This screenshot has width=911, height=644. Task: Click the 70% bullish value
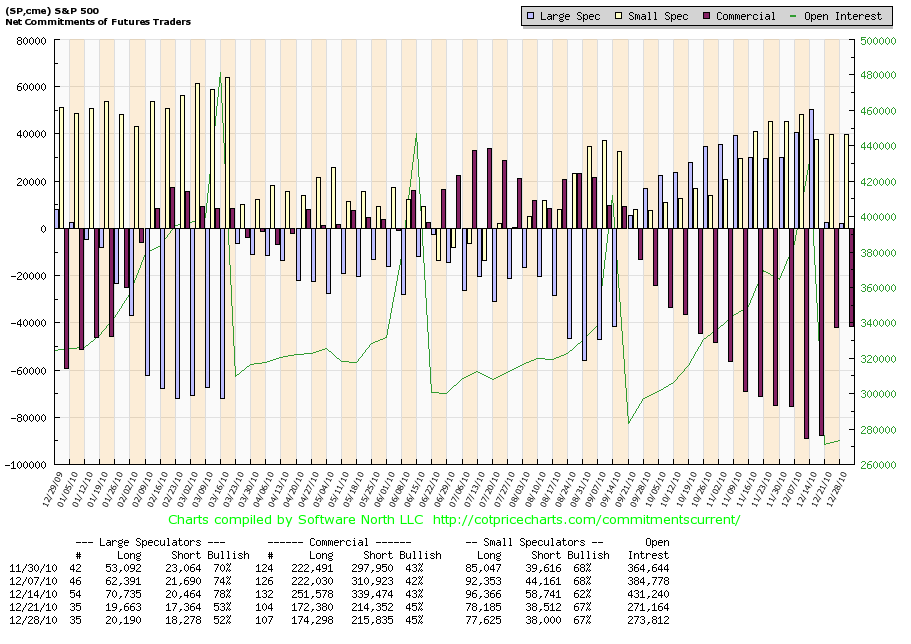(x=223, y=568)
